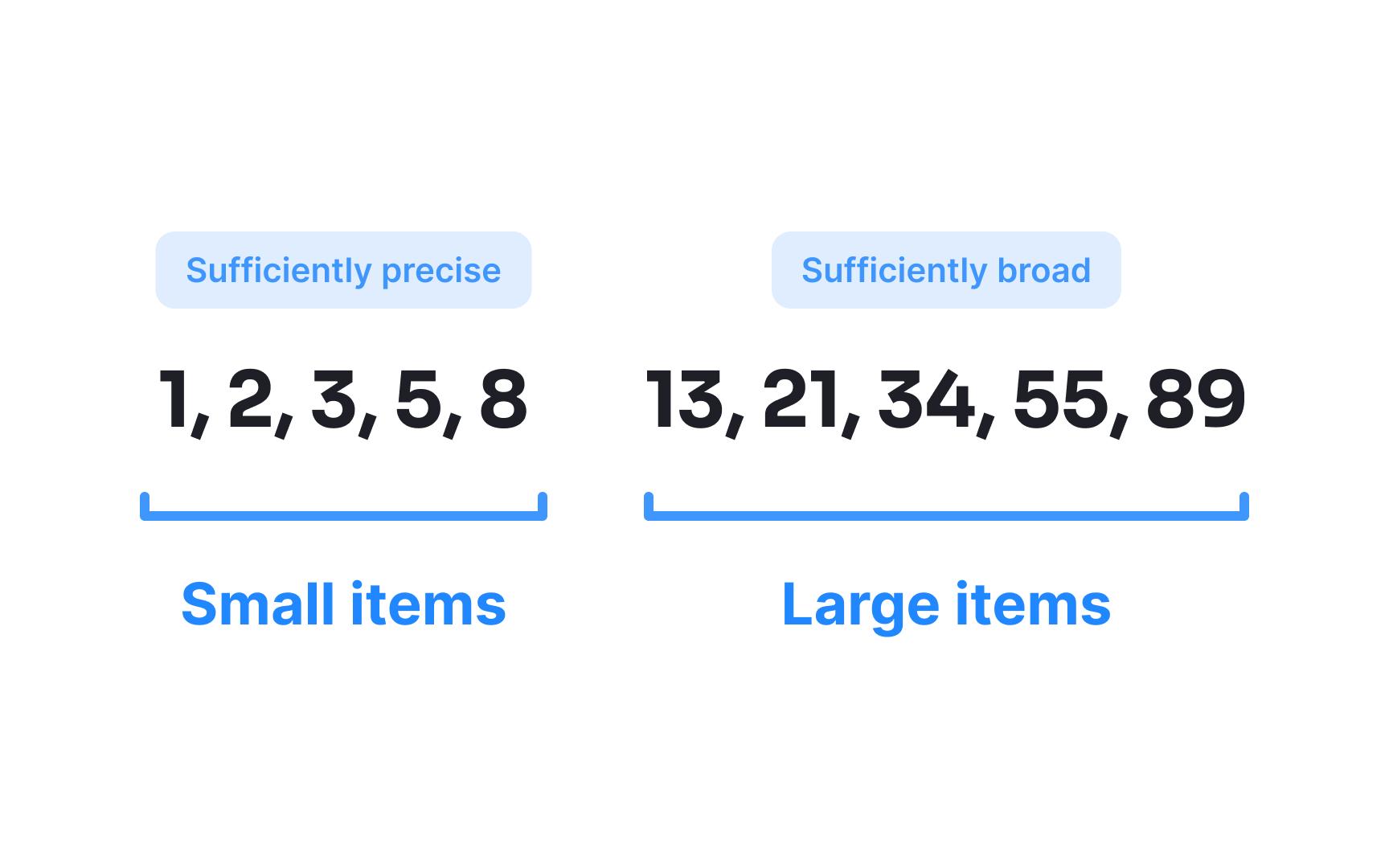Click the word 'Large' in the right label
Image resolution: width=1389 pixels, height=868 pixels.
click(x=860, y=604)
